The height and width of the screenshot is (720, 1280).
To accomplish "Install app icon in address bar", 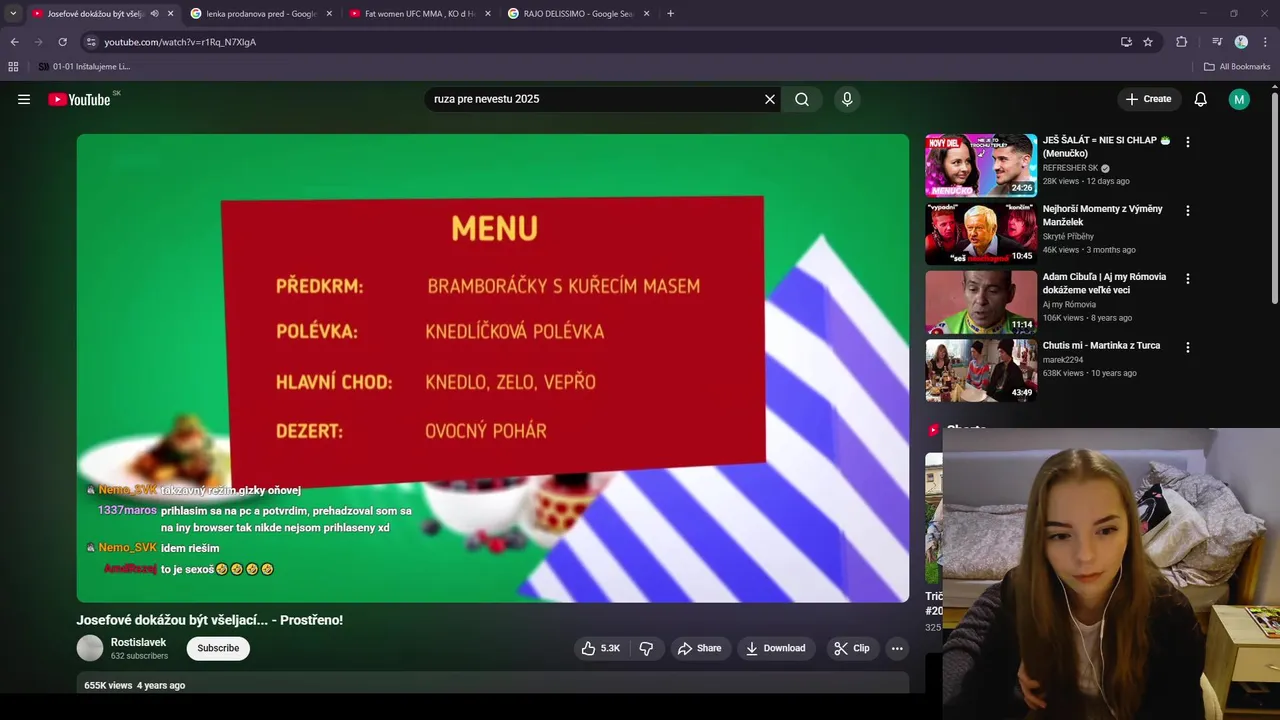I will point(1126,42).
